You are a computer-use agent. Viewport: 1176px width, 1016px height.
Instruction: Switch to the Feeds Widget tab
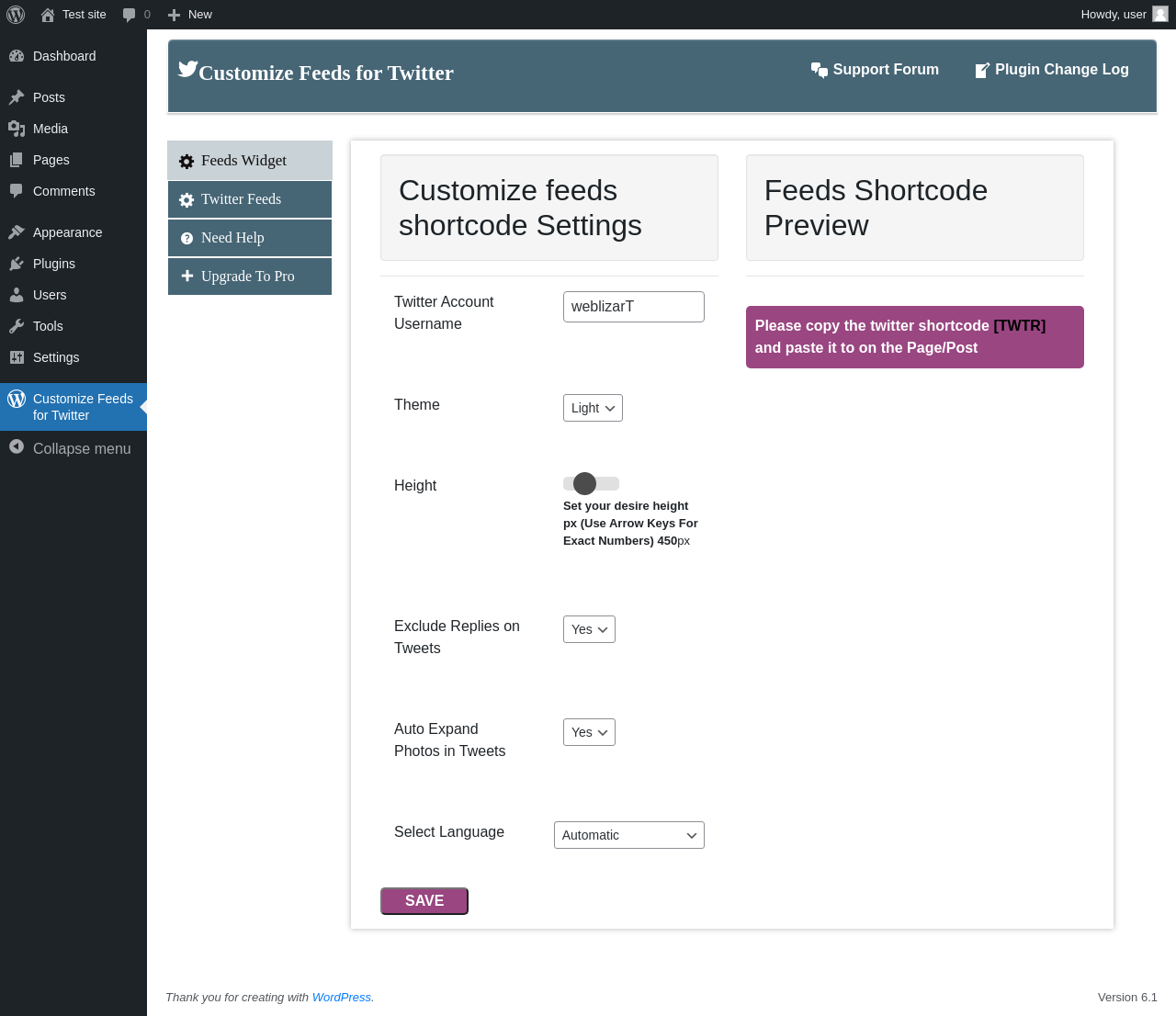250,161
